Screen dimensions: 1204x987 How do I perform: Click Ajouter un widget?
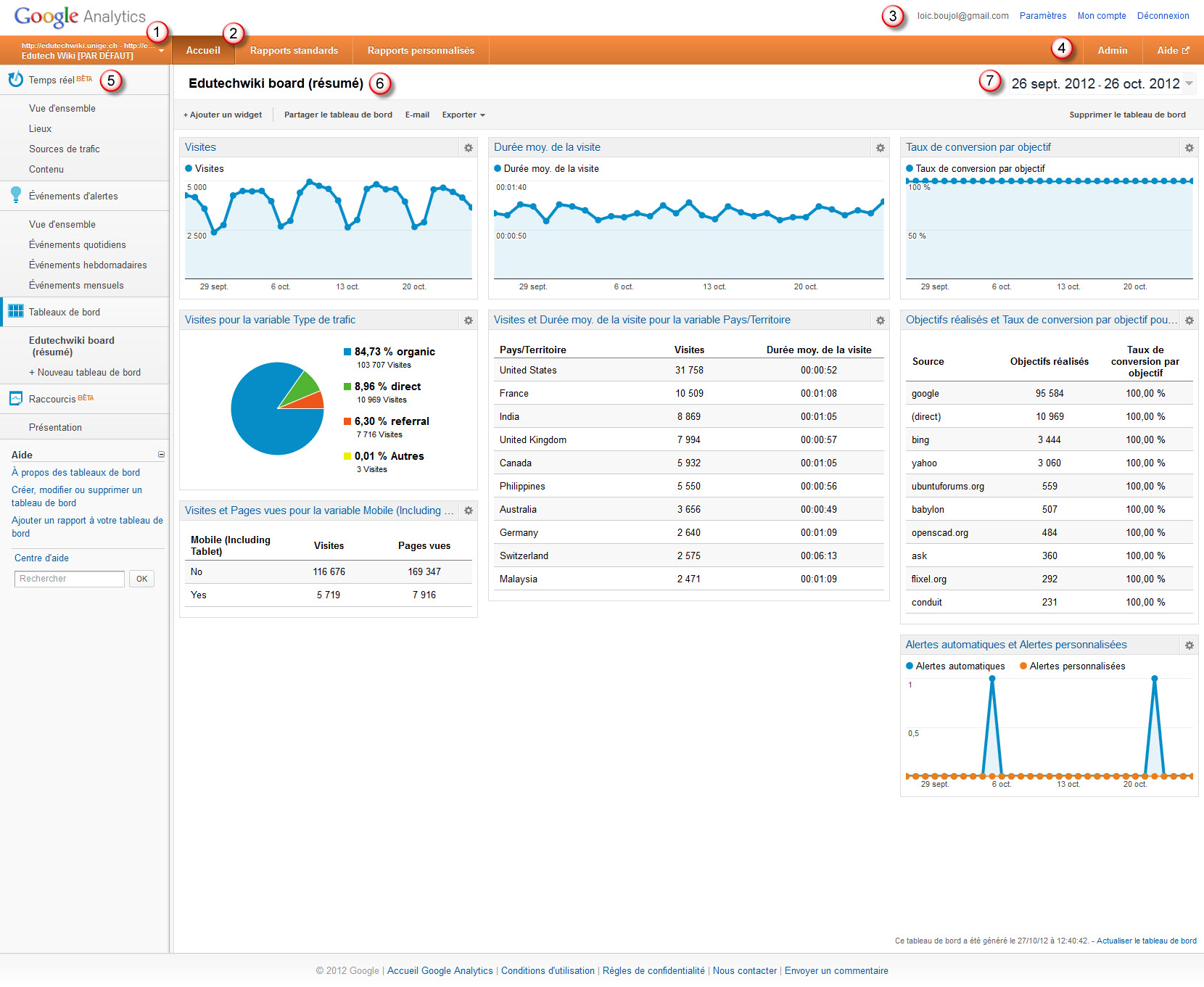point(223,115)
